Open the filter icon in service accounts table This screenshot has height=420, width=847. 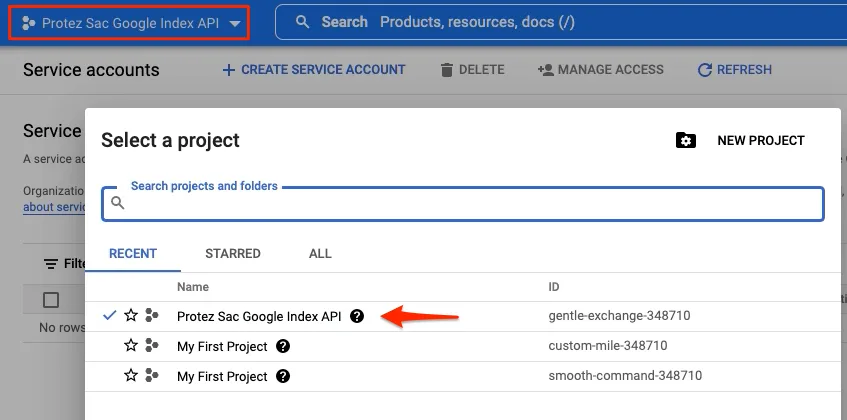click(51, 264)
